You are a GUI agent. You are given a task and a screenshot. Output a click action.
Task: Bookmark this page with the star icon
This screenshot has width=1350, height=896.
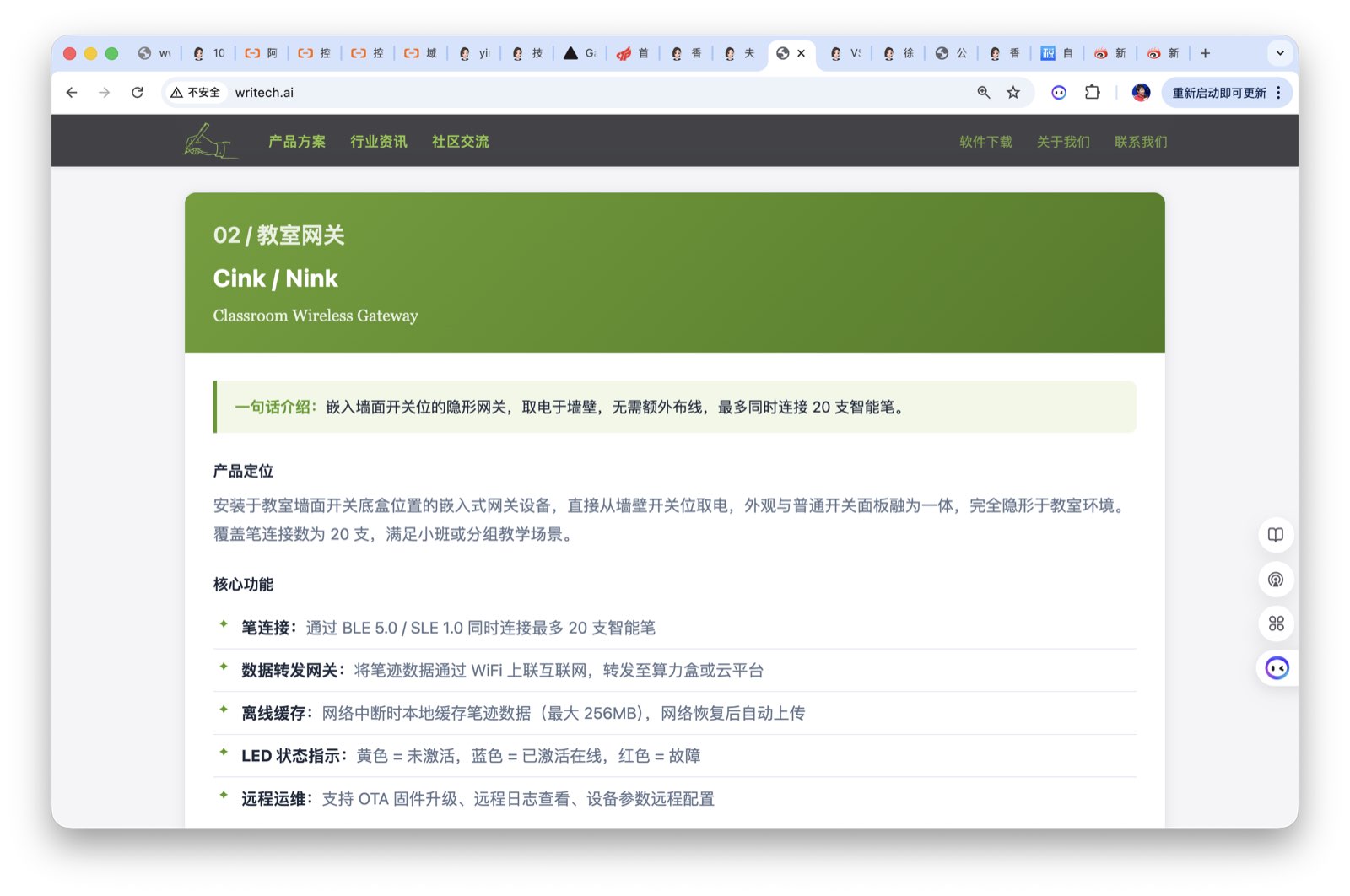pos(1013,93)
